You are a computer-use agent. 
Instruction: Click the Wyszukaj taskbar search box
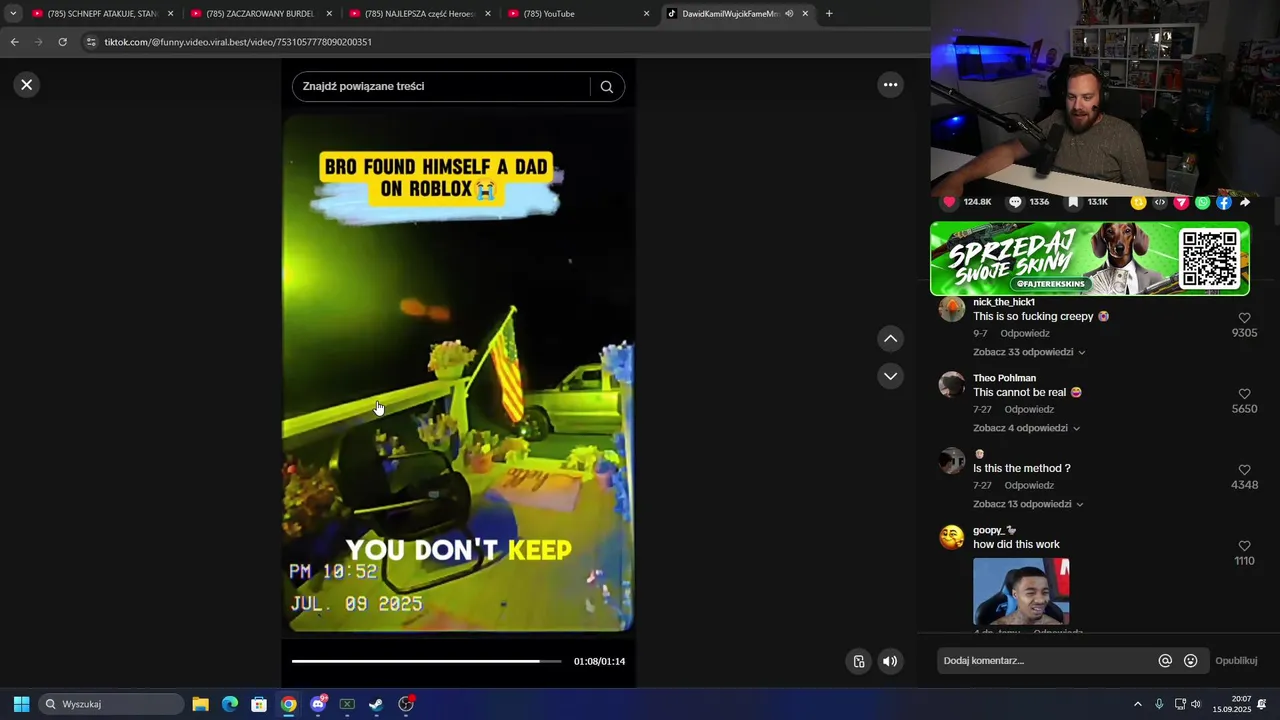[111, 704]
